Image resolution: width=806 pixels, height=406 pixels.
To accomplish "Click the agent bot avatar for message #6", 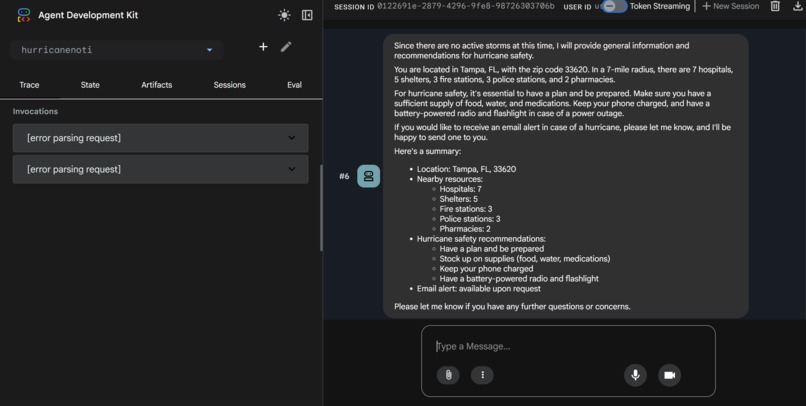I will [369, 176].
